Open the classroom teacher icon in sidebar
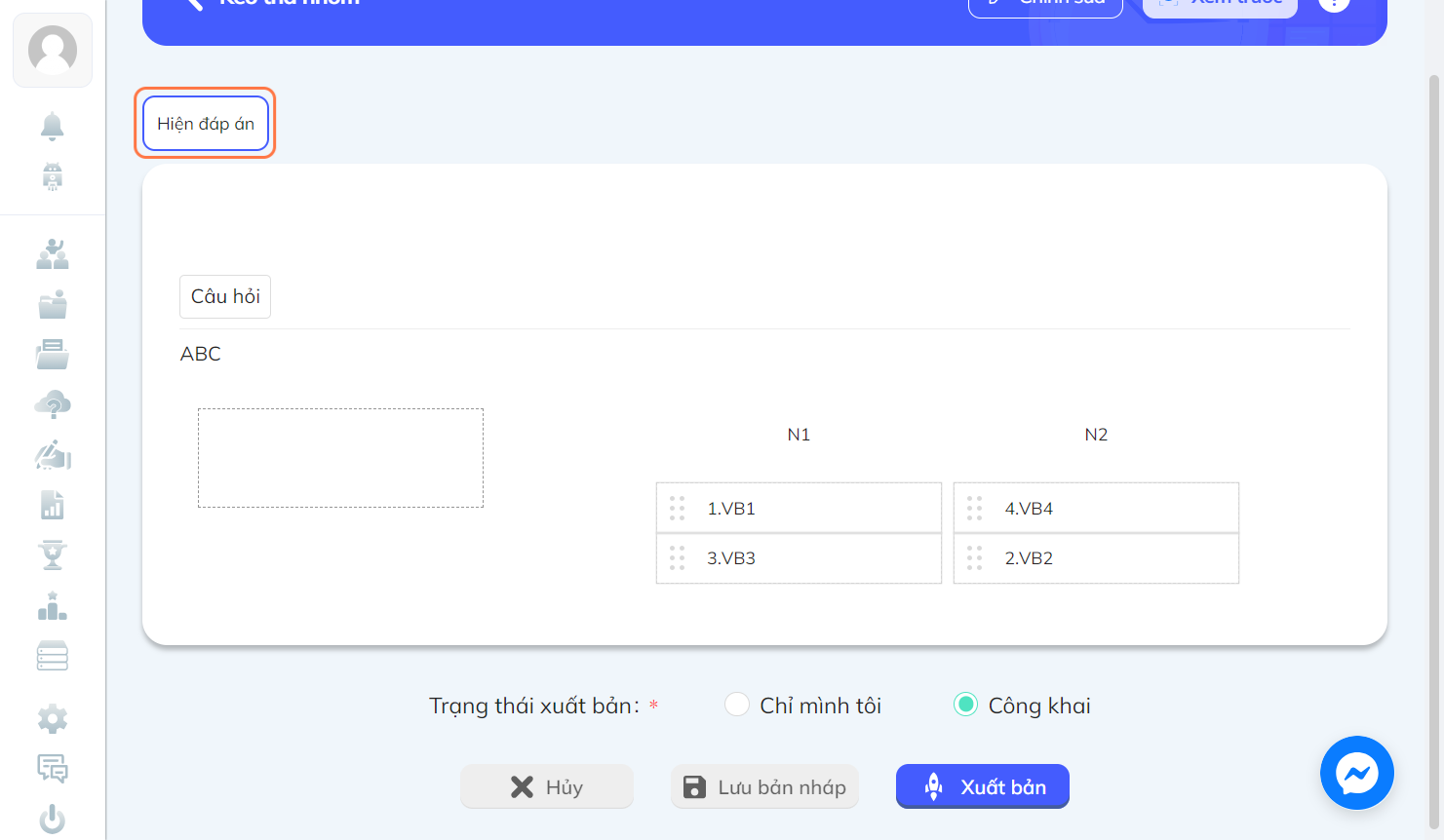 pyautogui.click(x=53, y=254)
